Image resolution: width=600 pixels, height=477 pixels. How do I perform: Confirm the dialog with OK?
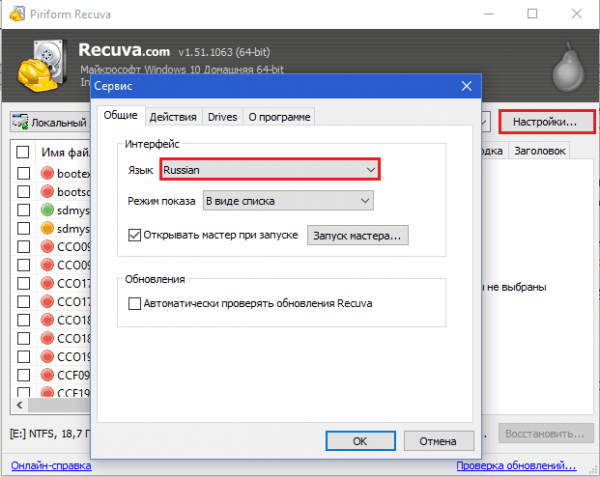(x=360, y=441)
